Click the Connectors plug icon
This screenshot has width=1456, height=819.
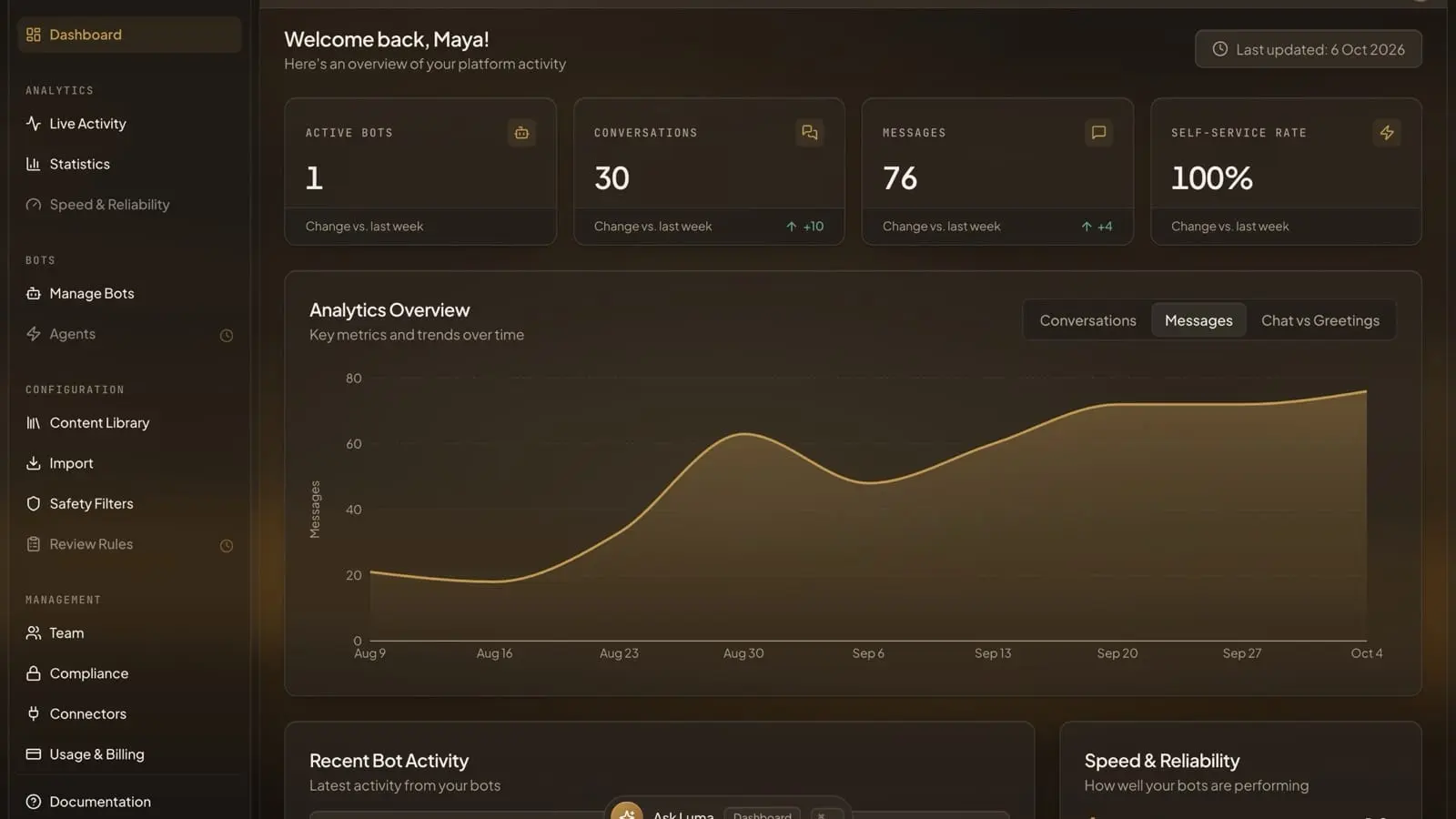[x=34, y=713]
